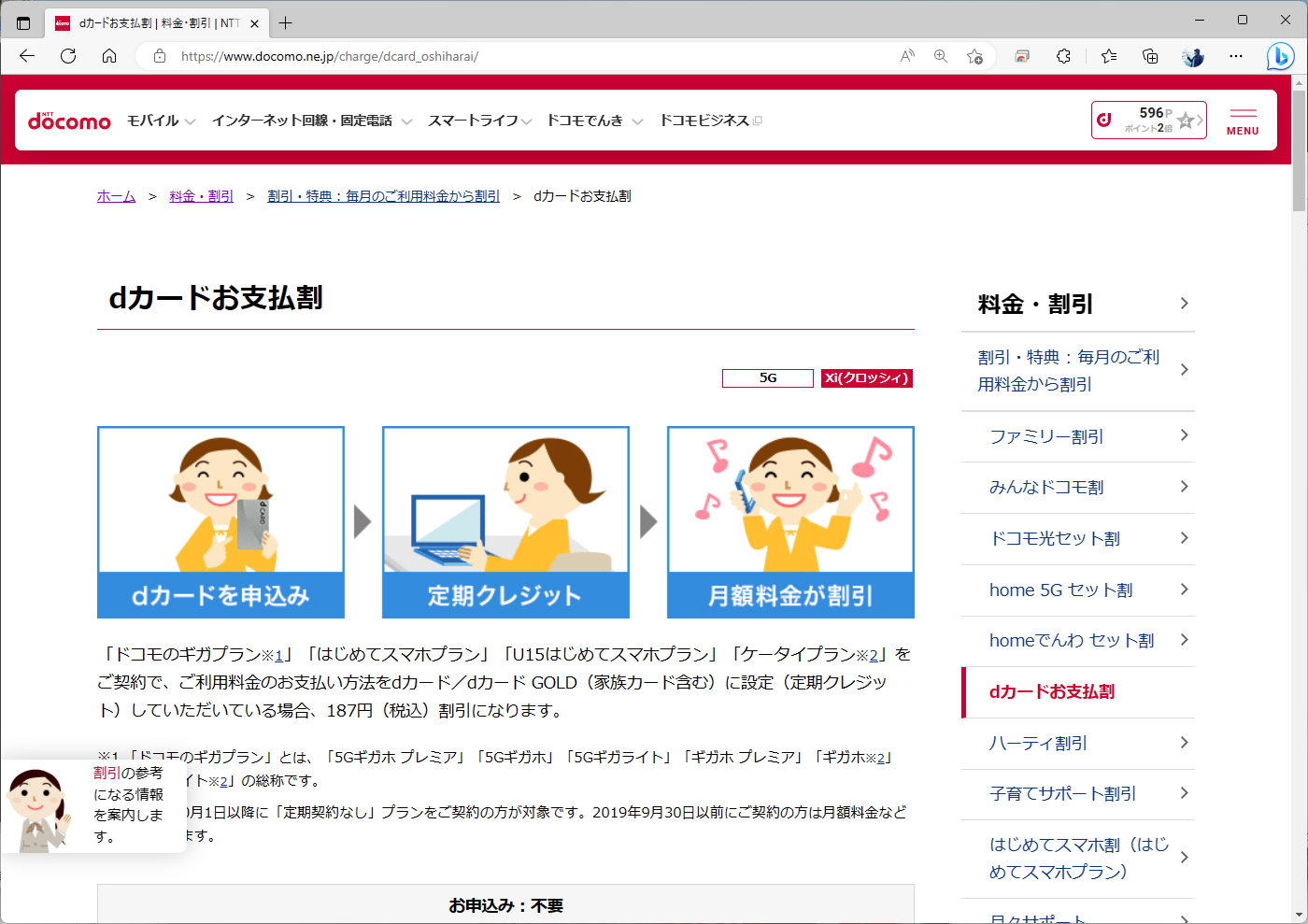Click the chat assistant character popup
The width and height of the screenshot is (1308, 924).
(92, 805)
